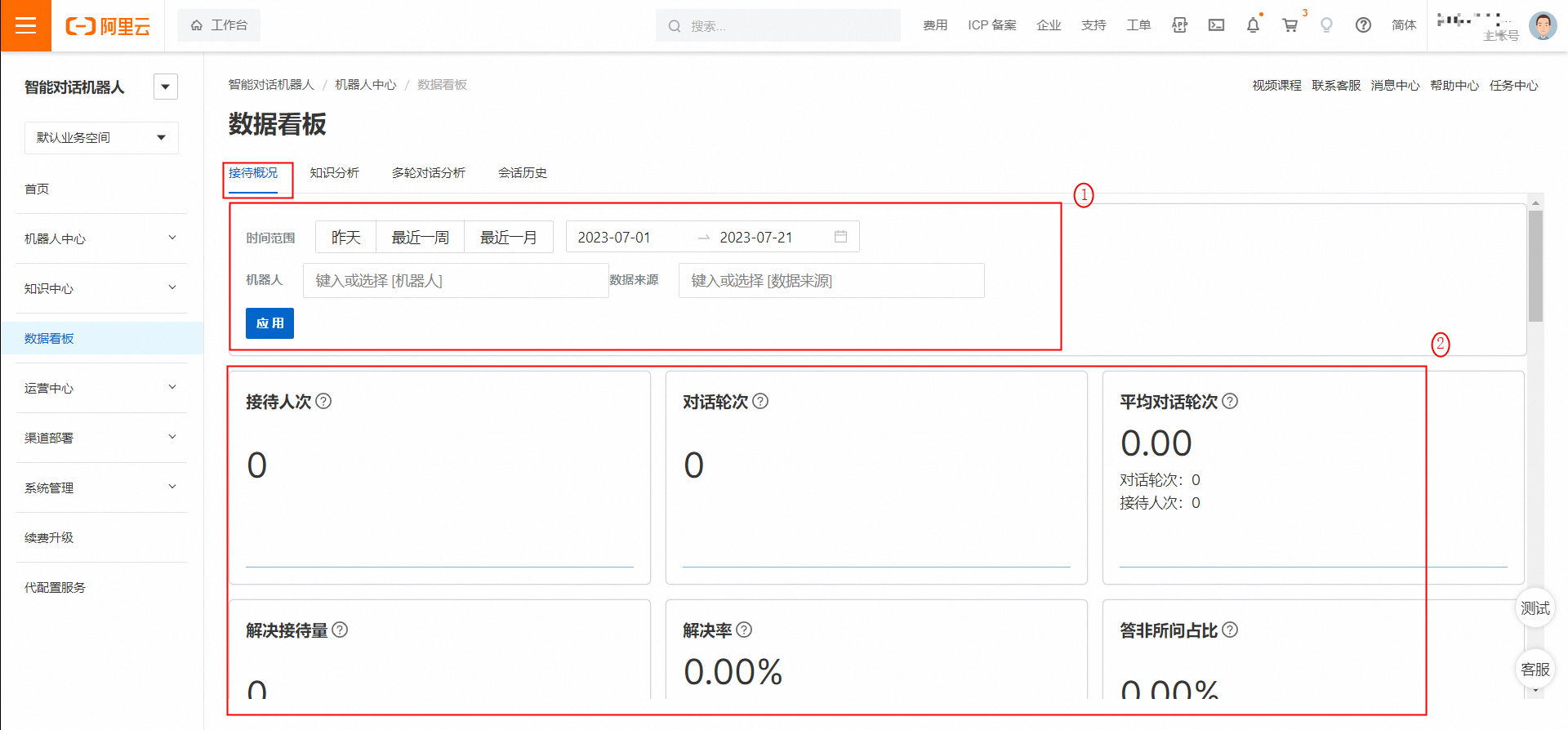This screenshot has width=1568, height=730.
Task: Switch to the 会话历史 tab
Action: (523, 172)
